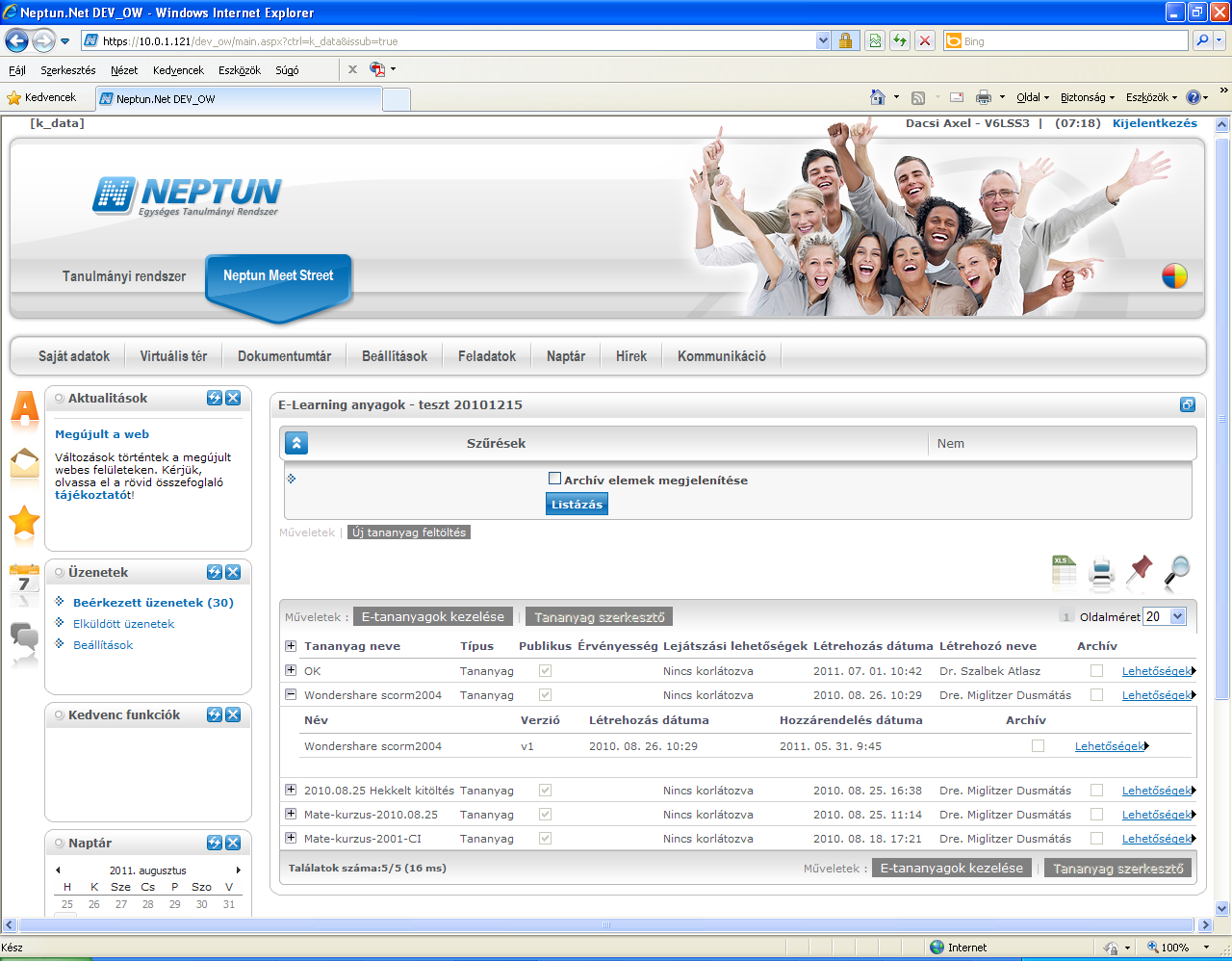Viewport: 1232px width, 961px height.
Task: Close the Aktualitások panel
Action: (x=233, y=398)
